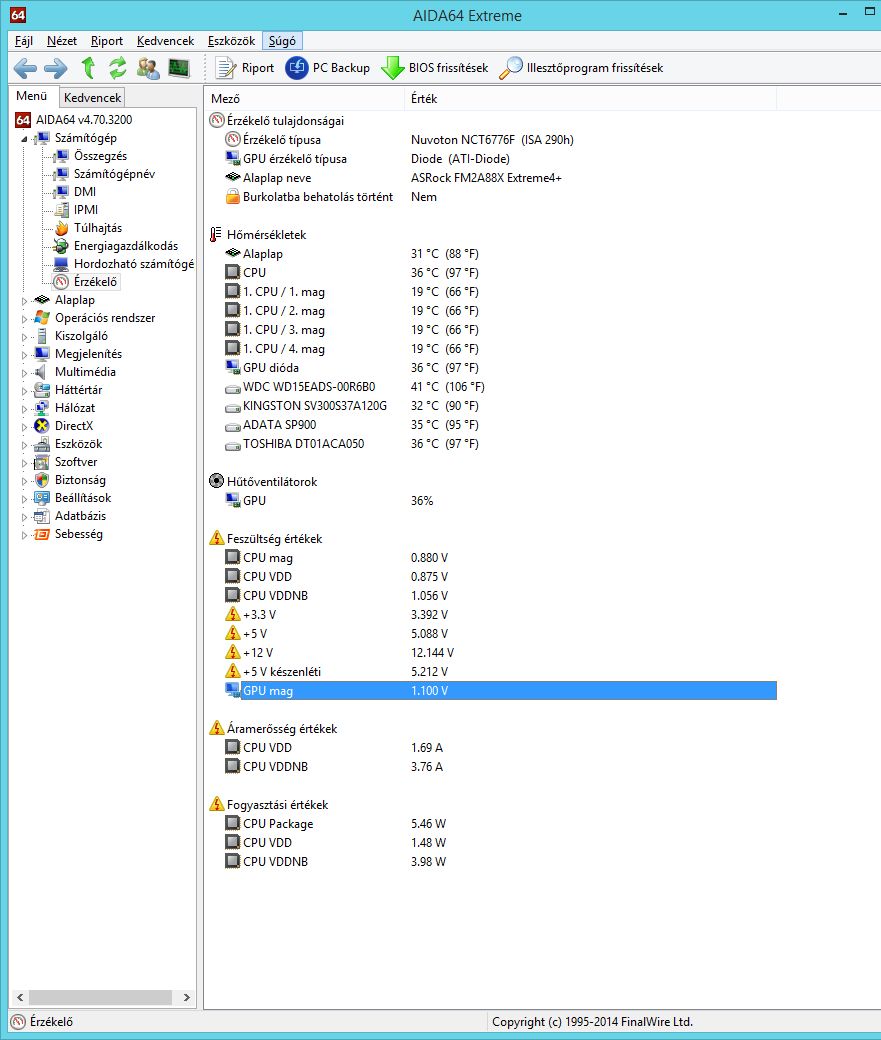Screen dimensions: 881x1040
Task: Select the Érzékelő sensor tree item
Action: tap(95, 282)
